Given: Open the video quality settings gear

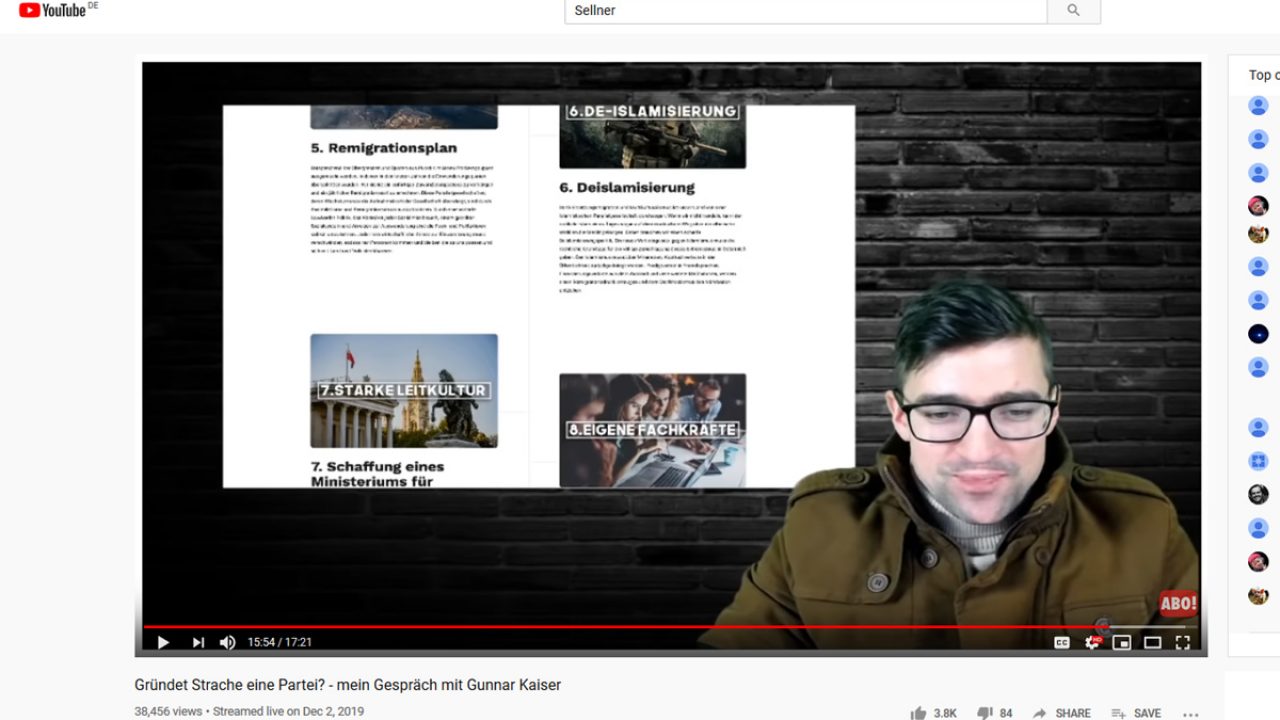Looking at the screenshot, I should (1092, 642).
